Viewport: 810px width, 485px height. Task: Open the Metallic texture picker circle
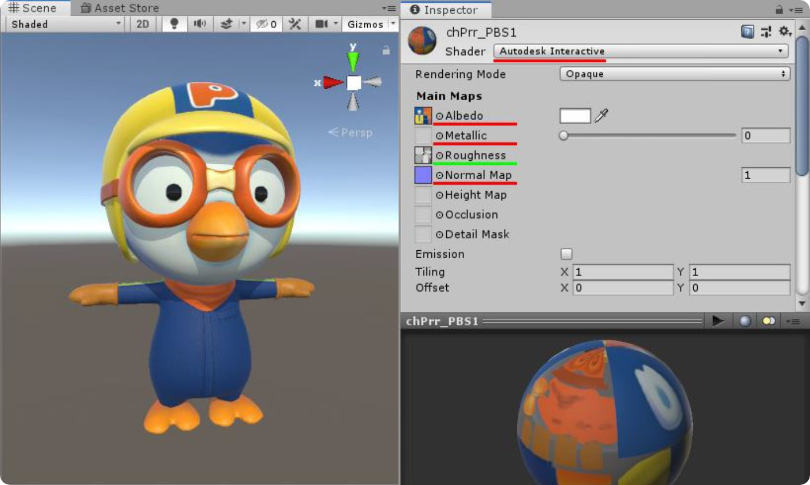coord(439,136)
